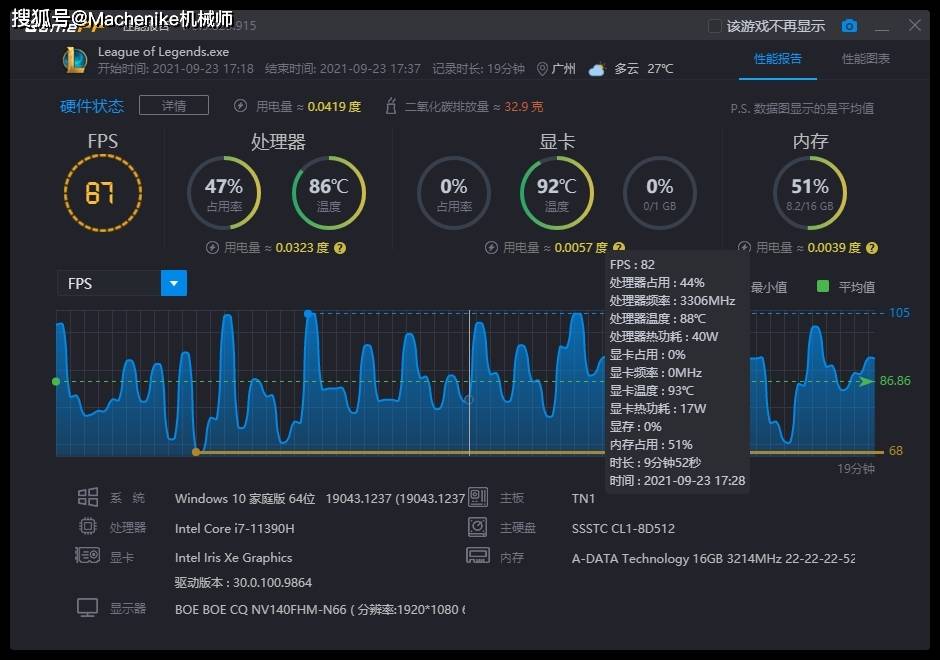Click the green average marker at chart left edge
This screenshot has height=660, width=940.
point(56,381)
